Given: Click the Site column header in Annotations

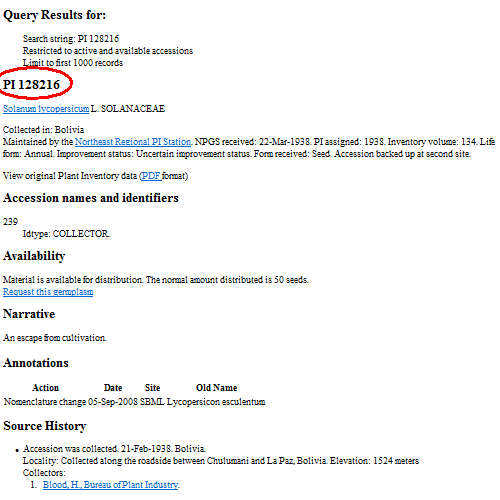Looking at the screenshot, I should [x=152, y=388].
